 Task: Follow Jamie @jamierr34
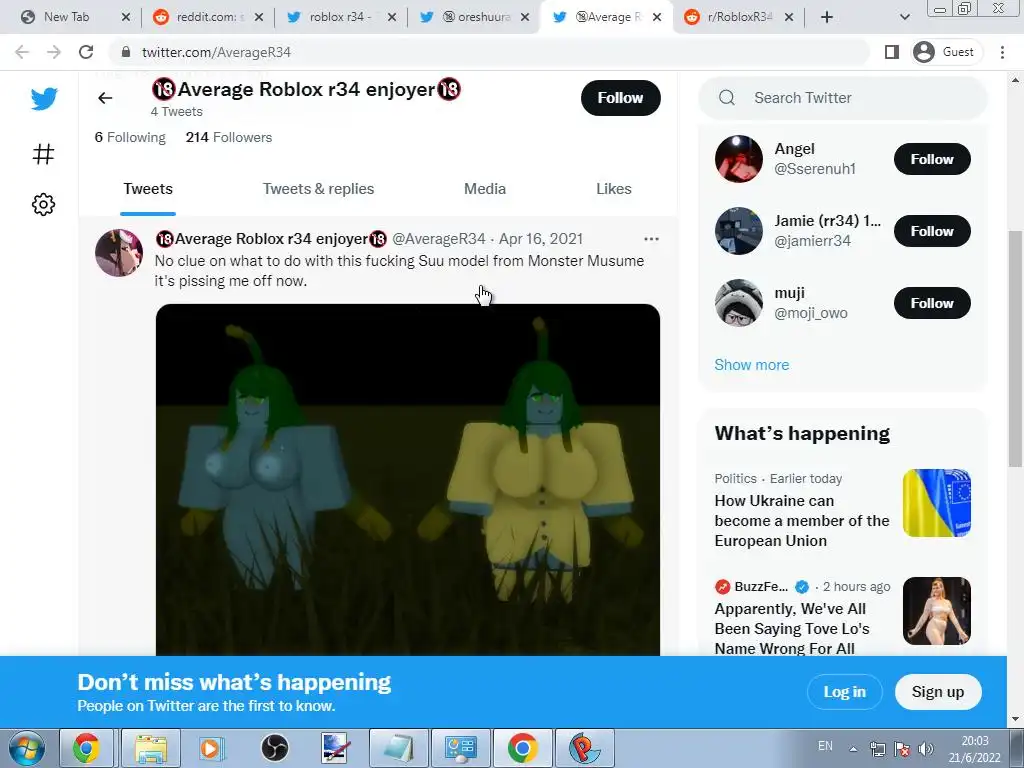pyautogui.click(x=932, y=231)
